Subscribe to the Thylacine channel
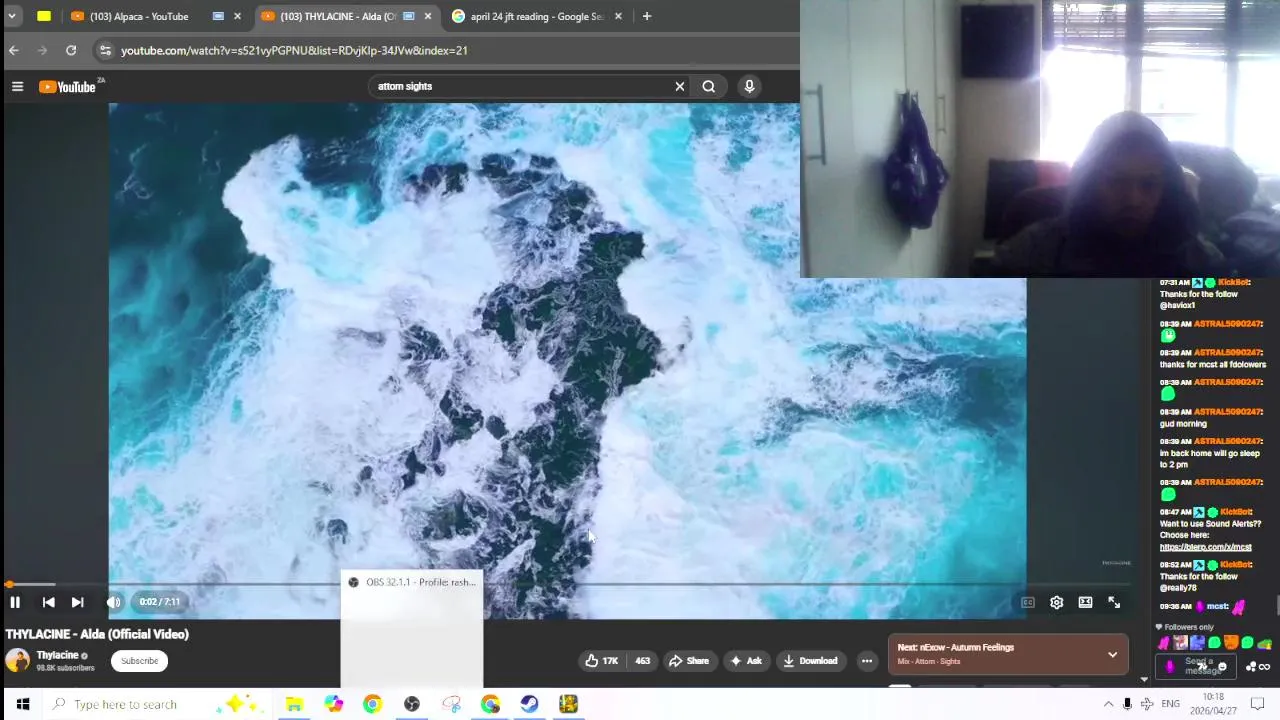 [x=140, y=660]
